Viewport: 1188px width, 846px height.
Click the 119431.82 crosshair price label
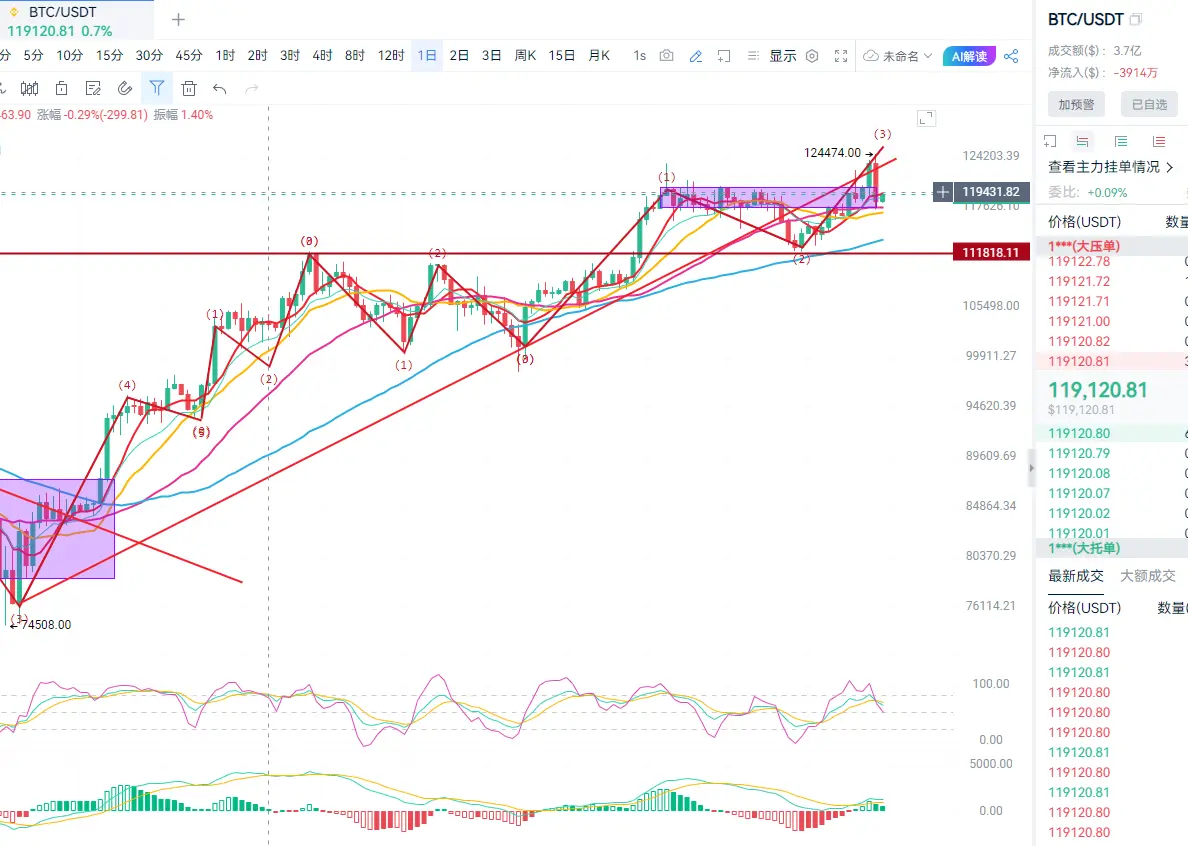[x=991, y=192]
